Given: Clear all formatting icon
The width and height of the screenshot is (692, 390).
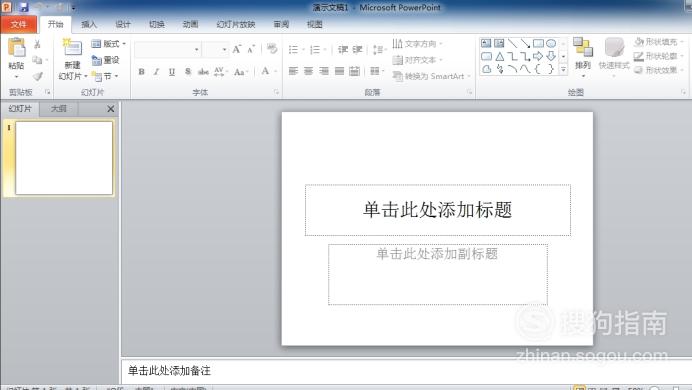Looking at the screenshot, I should click(272, 49).
